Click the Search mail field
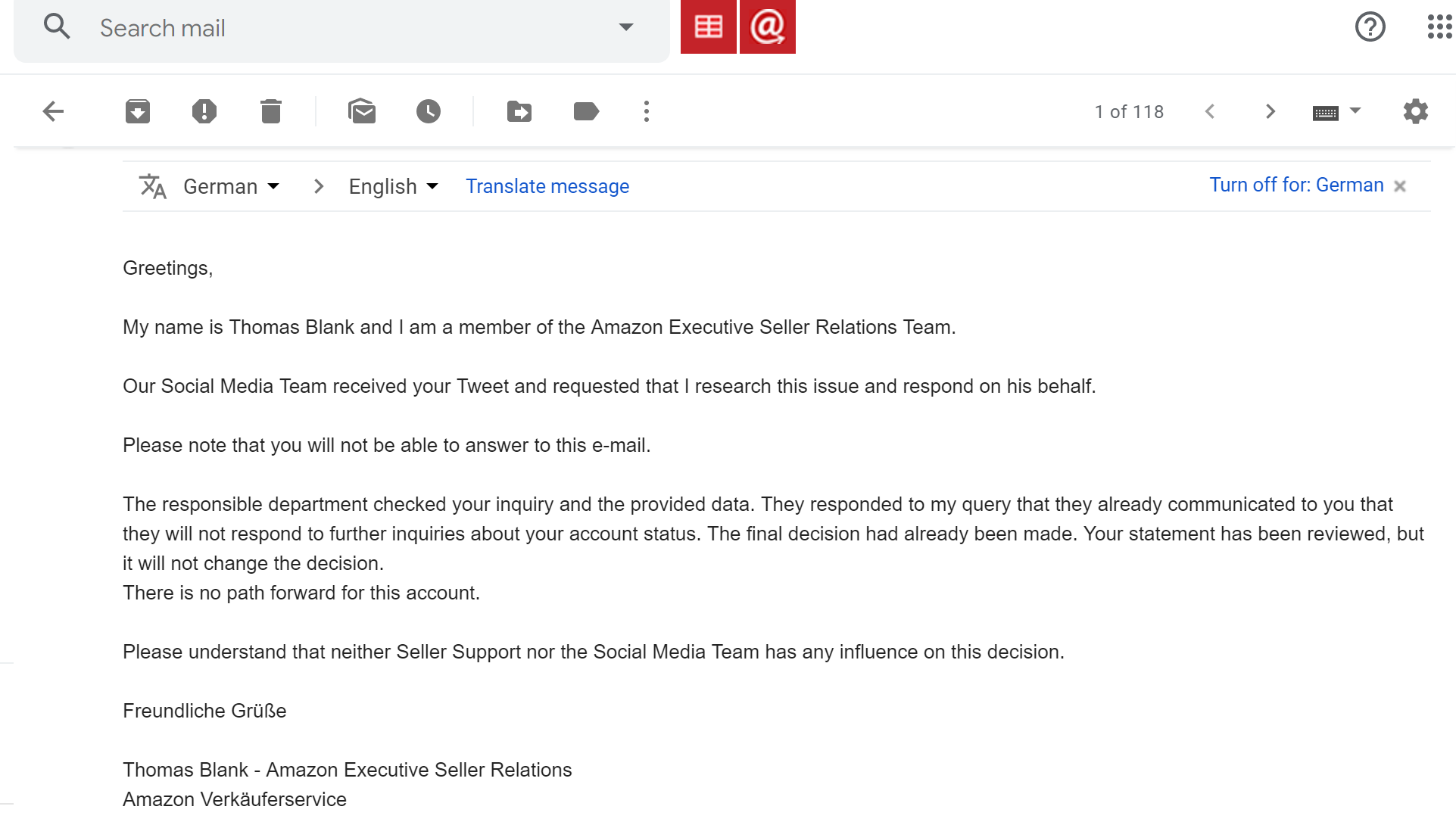 click(x=341, y=28)
